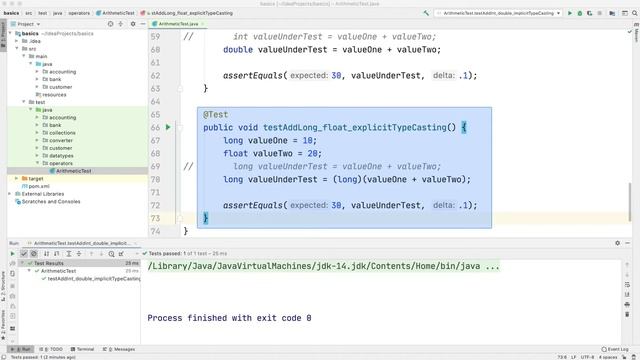This screenshot has width=640, height=360.
Task: Collapse the main folder
Action: (x=24, y=56)
